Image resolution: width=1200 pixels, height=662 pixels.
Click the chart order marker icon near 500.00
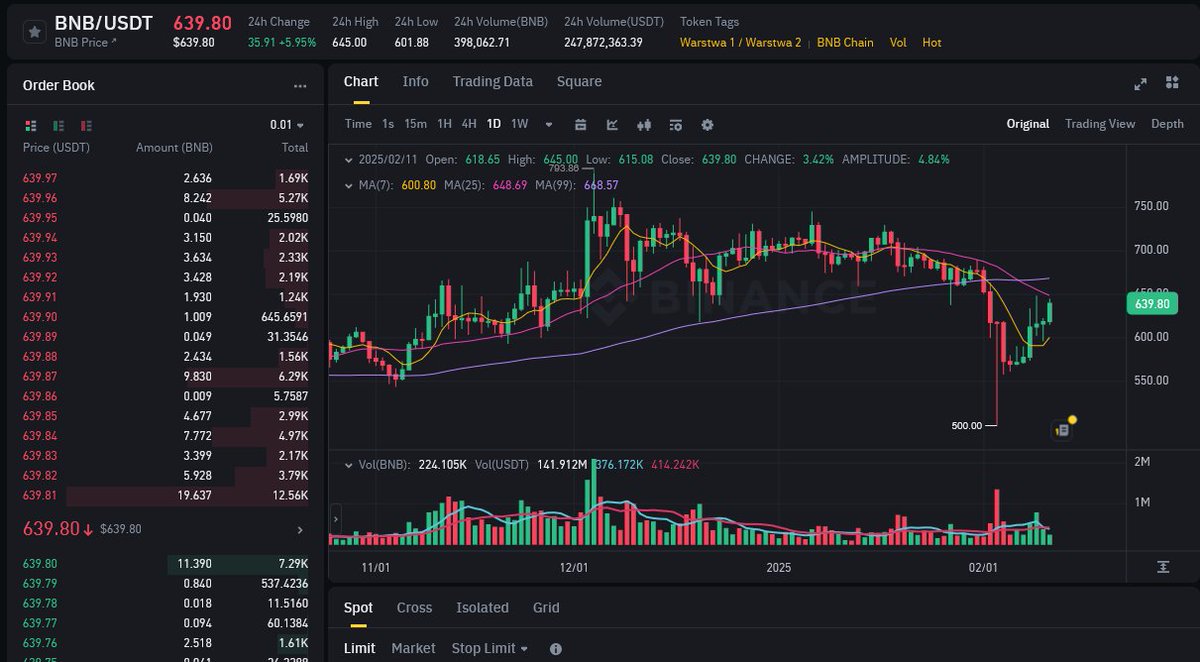click(1062, 430)
